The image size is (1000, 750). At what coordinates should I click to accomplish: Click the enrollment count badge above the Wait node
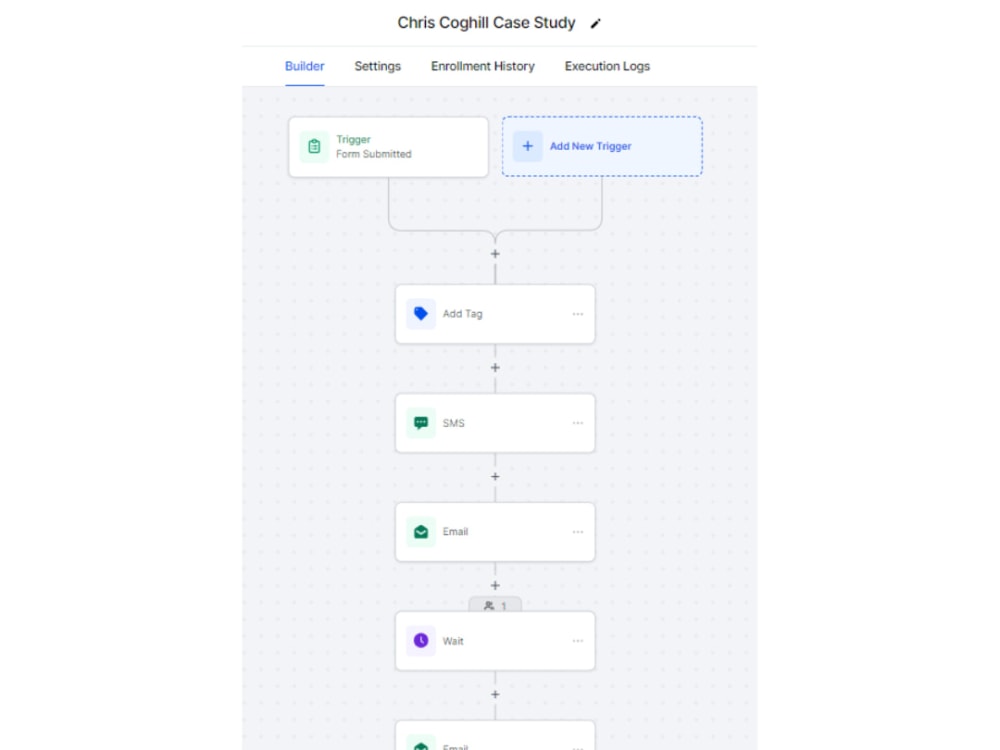pyautogui.click(x=495, y=605)
